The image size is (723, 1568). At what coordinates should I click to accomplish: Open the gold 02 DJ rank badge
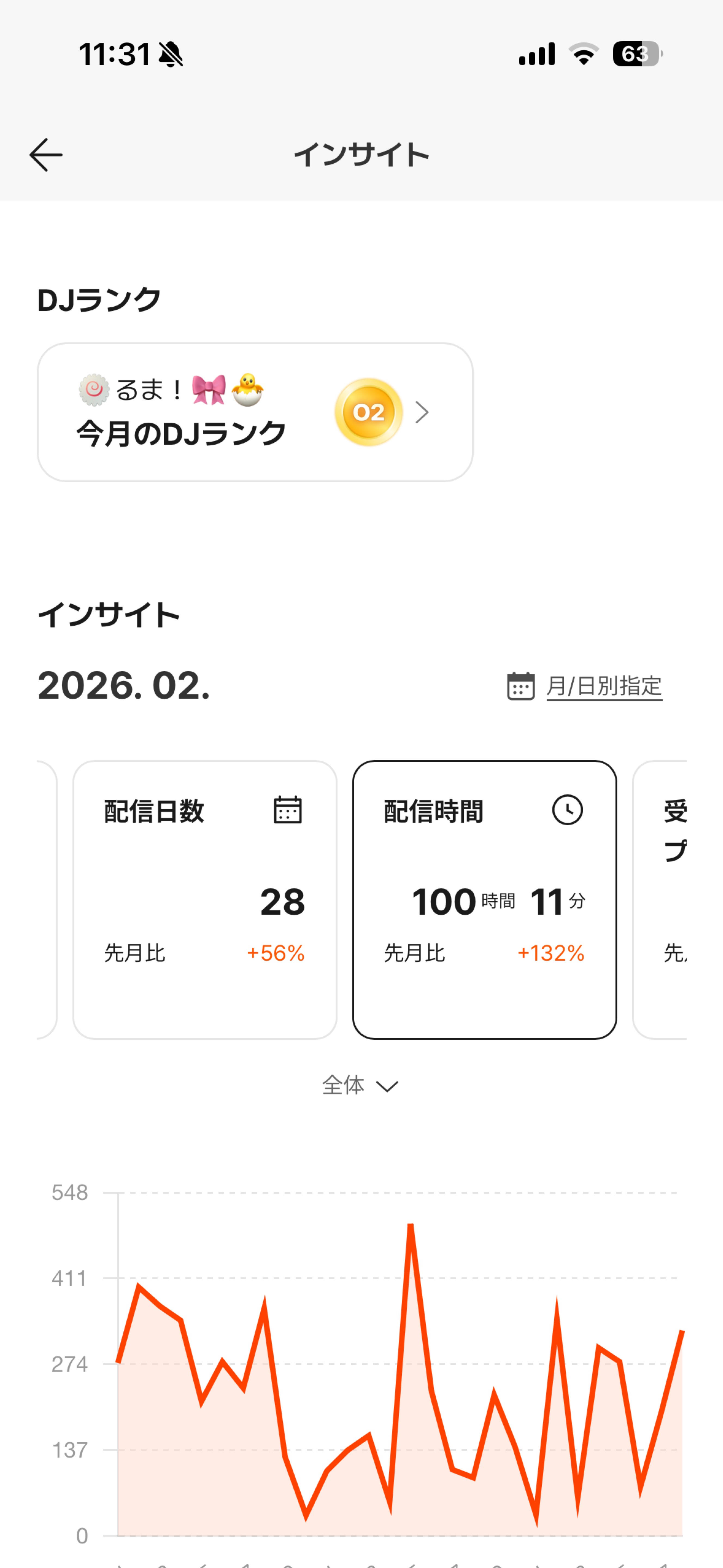(x=368, y=412)
